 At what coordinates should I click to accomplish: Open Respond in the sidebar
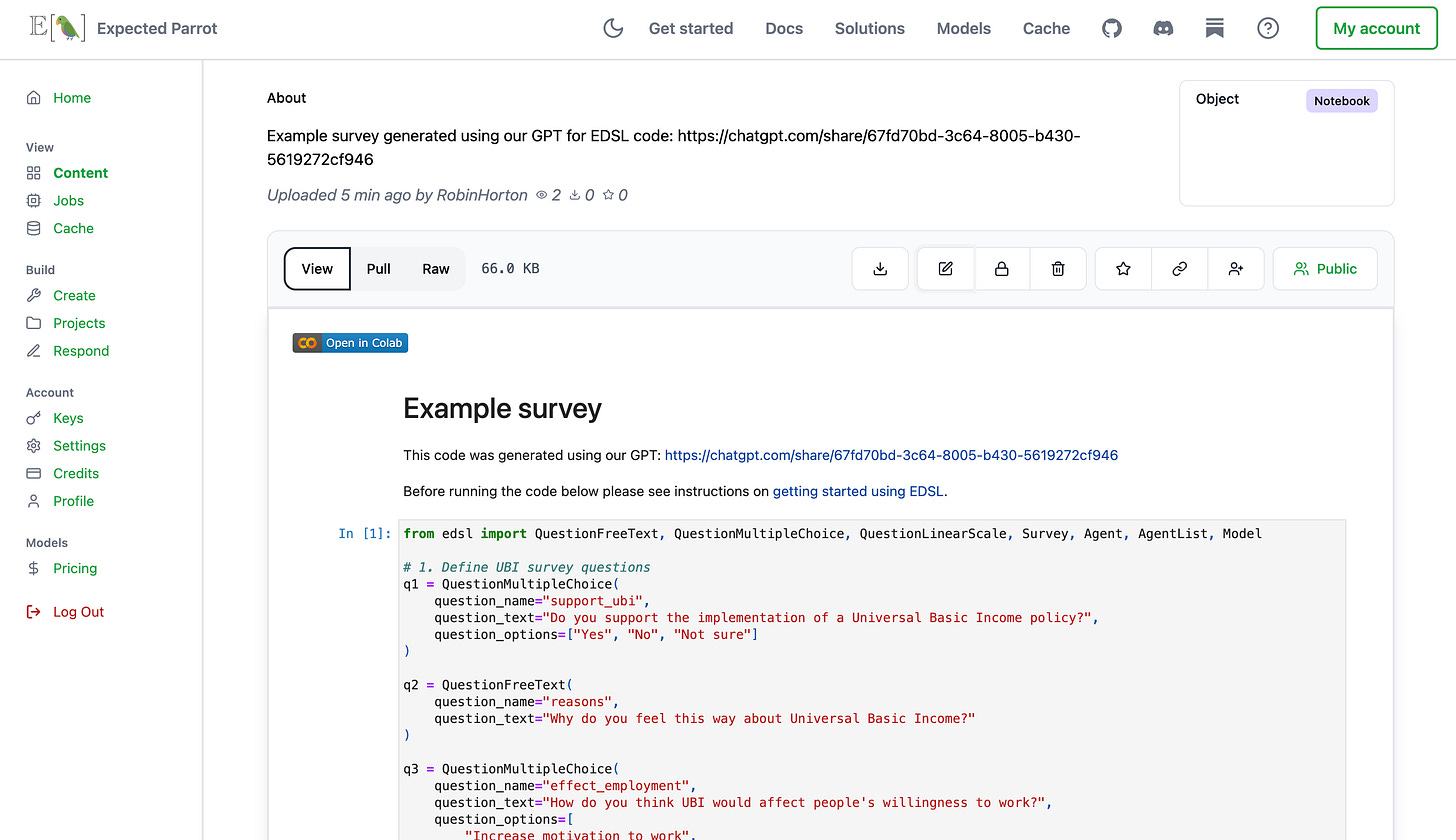click(81, 351)
